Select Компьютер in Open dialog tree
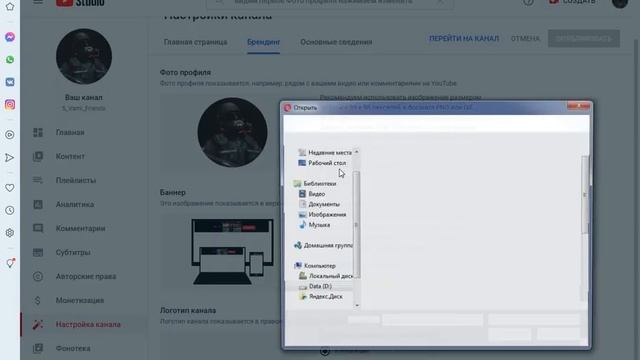Image resolution: width=640 pixels, height=360 pixels. (x=315, y=266)
